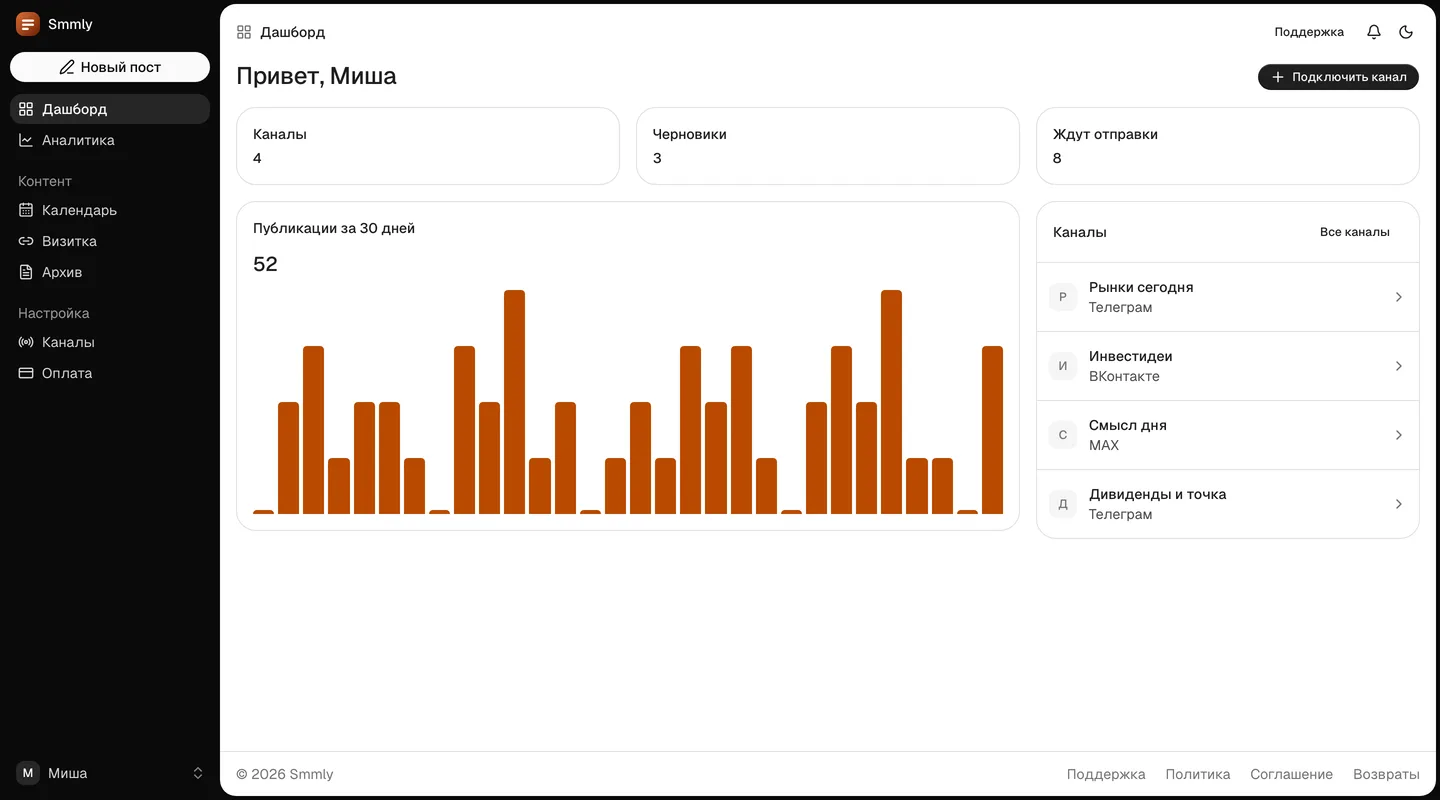The height and width of the screenshot is (800, 1440).
Task: Click the И avatar of Инвестидеи
Action: pyautogui.click(x=1063, y=366)
